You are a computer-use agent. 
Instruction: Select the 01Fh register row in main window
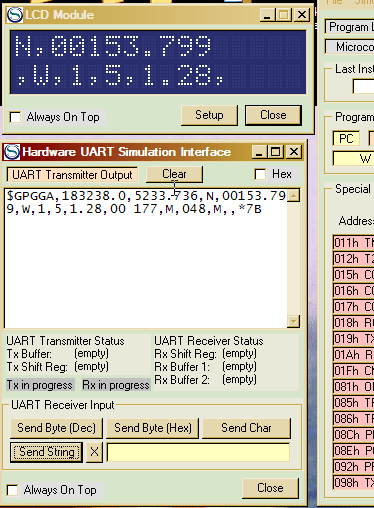(x=353, y=371)
